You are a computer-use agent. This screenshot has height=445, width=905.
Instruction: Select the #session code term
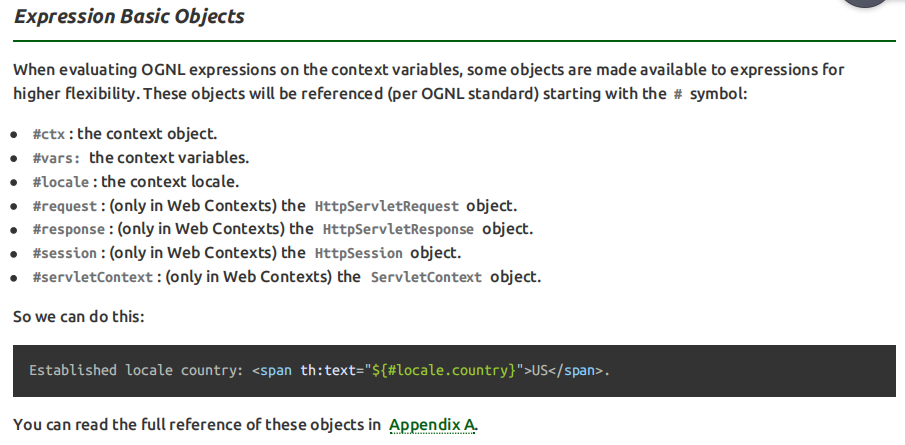(65, 253)
